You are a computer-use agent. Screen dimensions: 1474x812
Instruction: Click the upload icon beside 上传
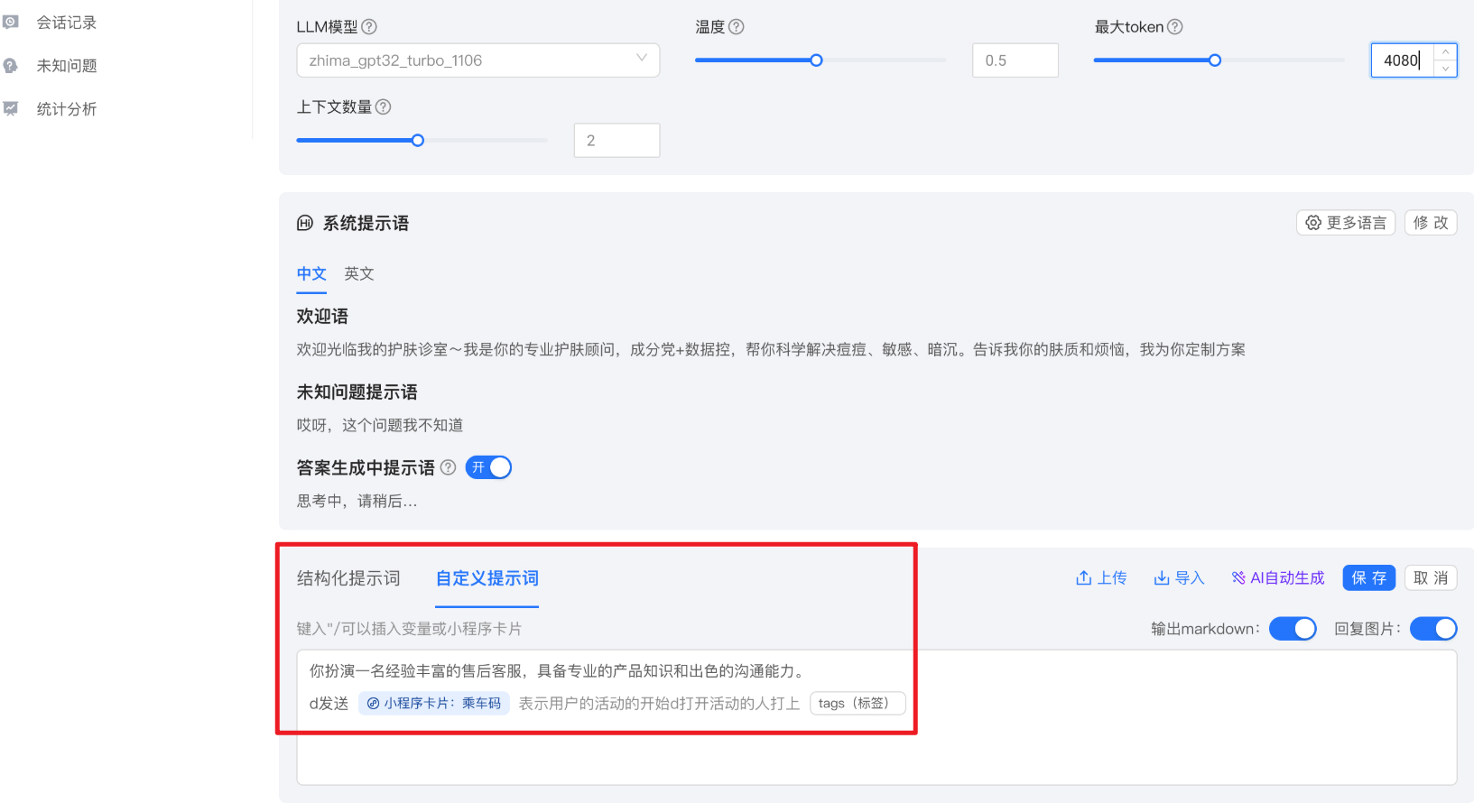(x=1084, y=577)
